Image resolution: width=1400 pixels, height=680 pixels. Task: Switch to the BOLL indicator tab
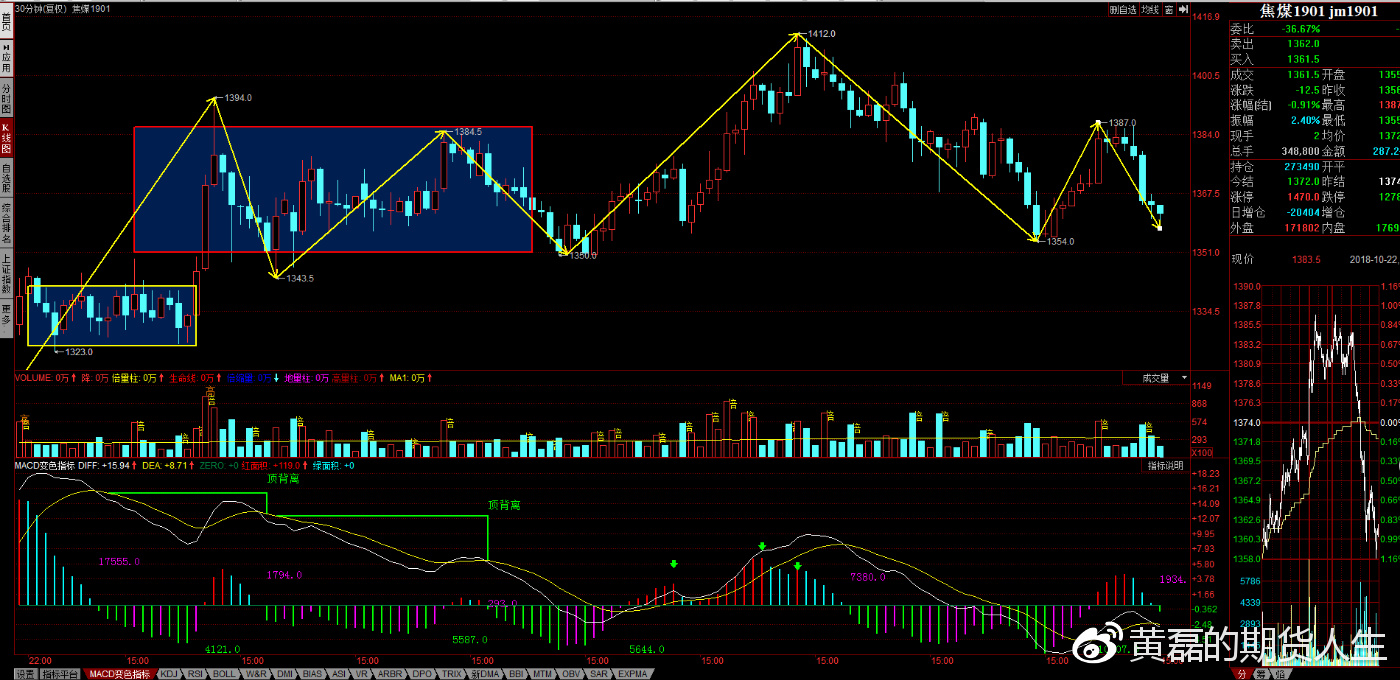point(224,674)
